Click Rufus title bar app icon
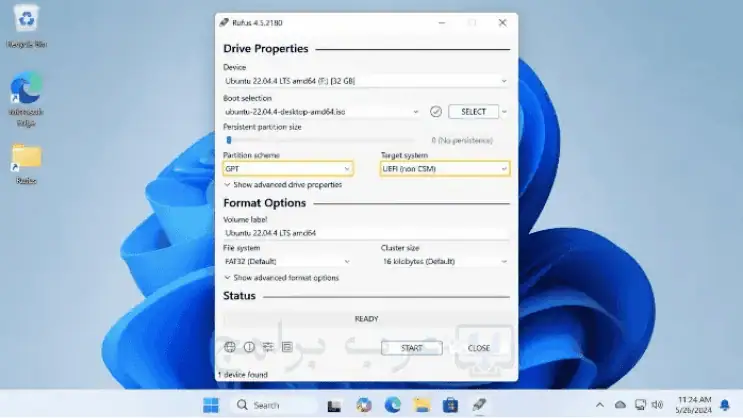Viewport: 743px width, 418px height. 224,23
